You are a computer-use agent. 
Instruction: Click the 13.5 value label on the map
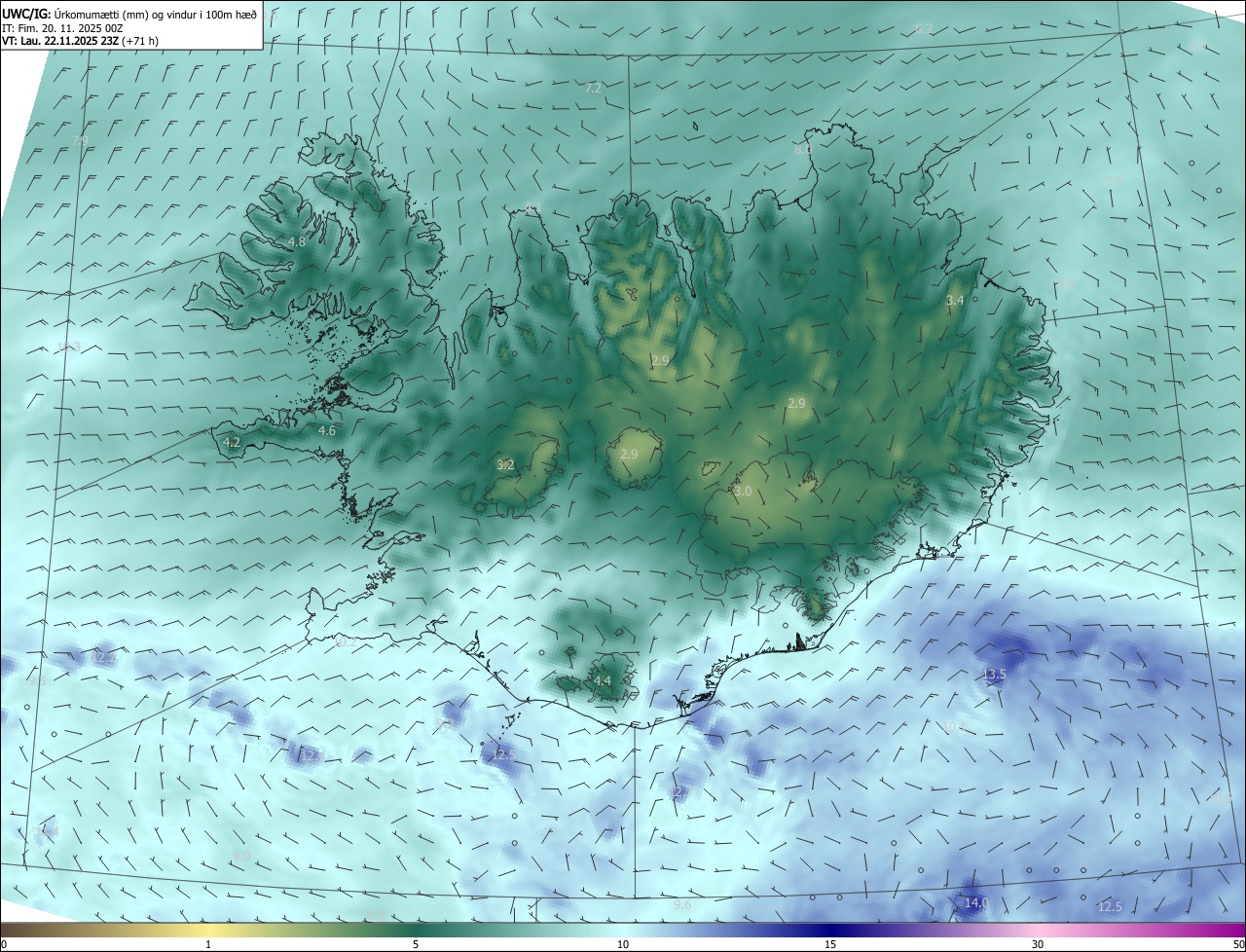coord(995,675)
